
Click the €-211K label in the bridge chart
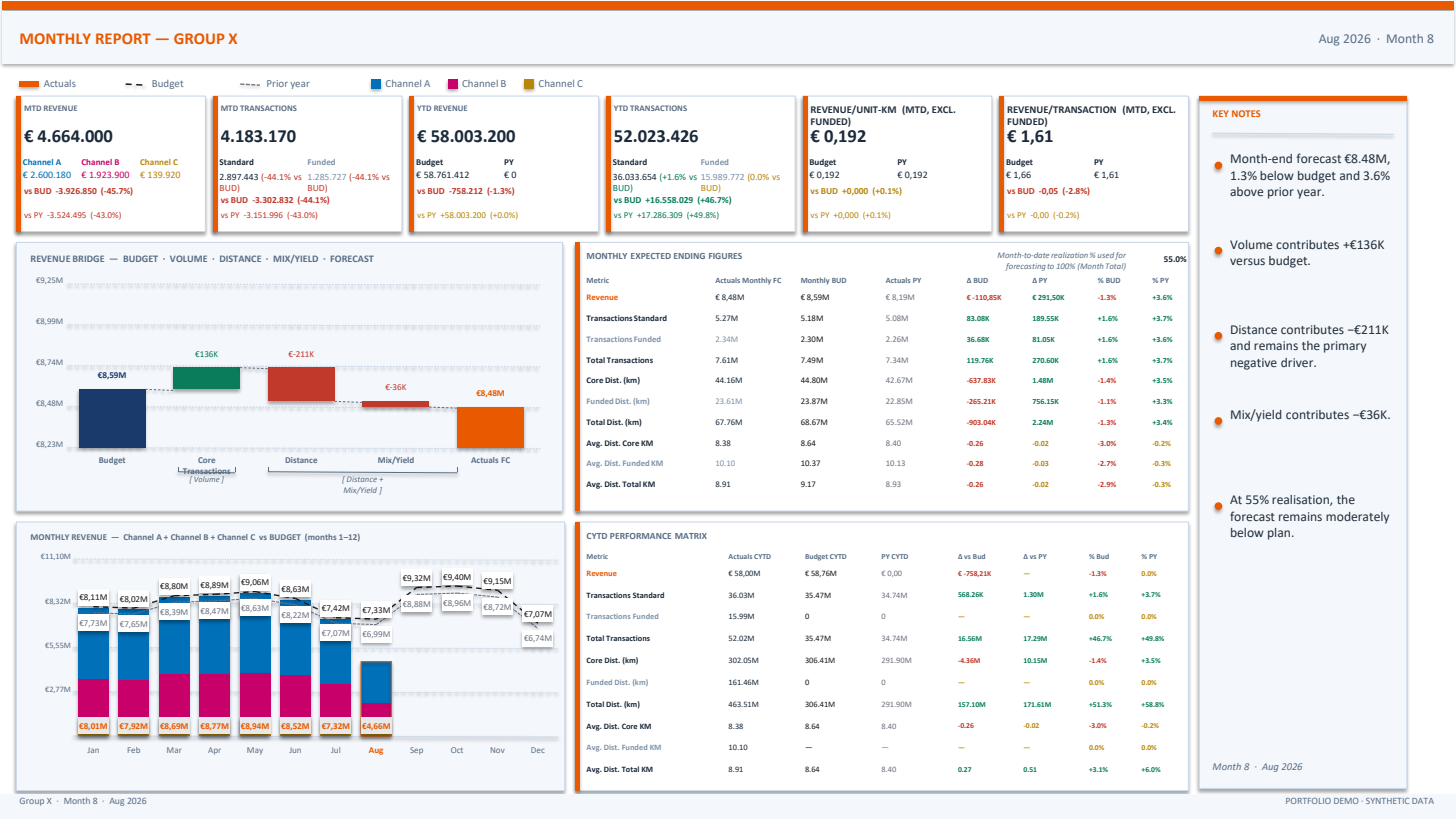pos(301,354)
